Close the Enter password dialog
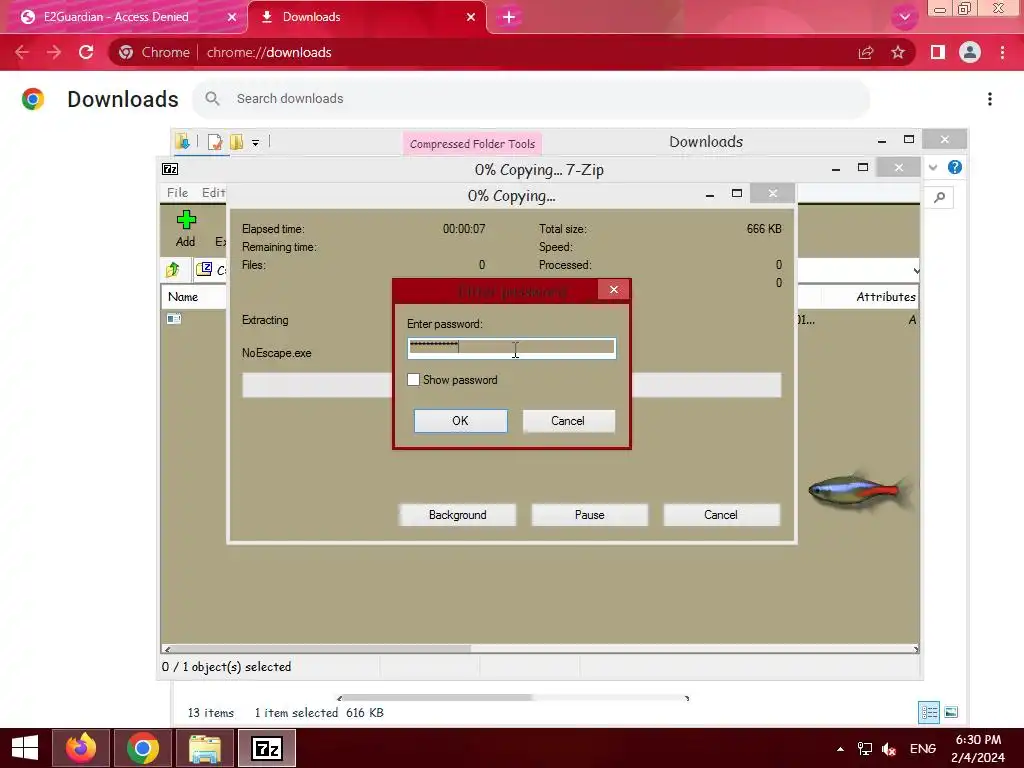The width and height of the screenshot is (1024, 768). (613, 289)
